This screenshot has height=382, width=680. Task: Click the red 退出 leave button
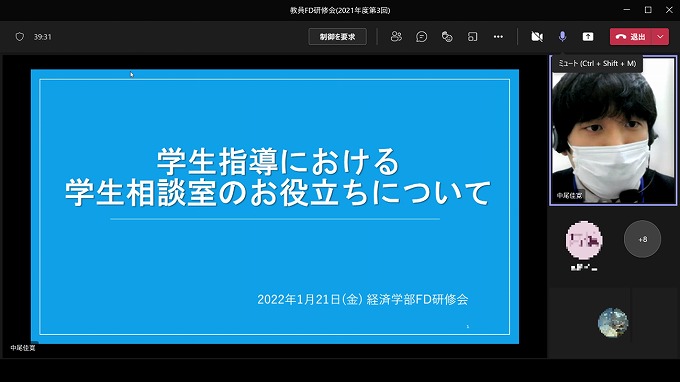631,37
